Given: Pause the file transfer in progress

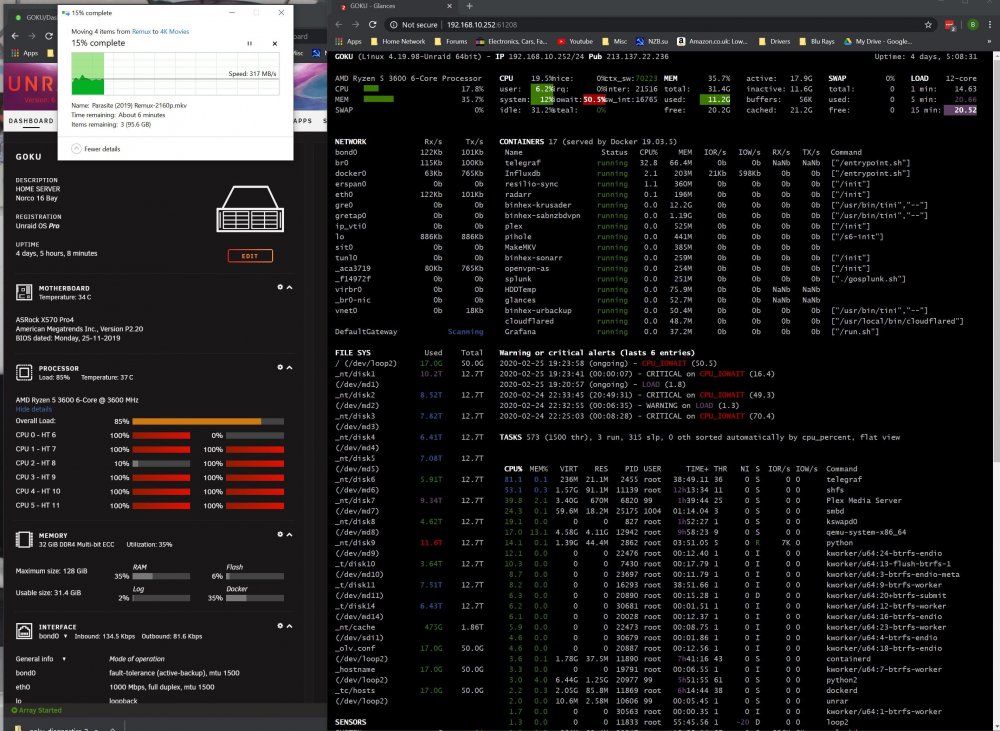Looking at the screenshot, I should (x=249, y=43).
